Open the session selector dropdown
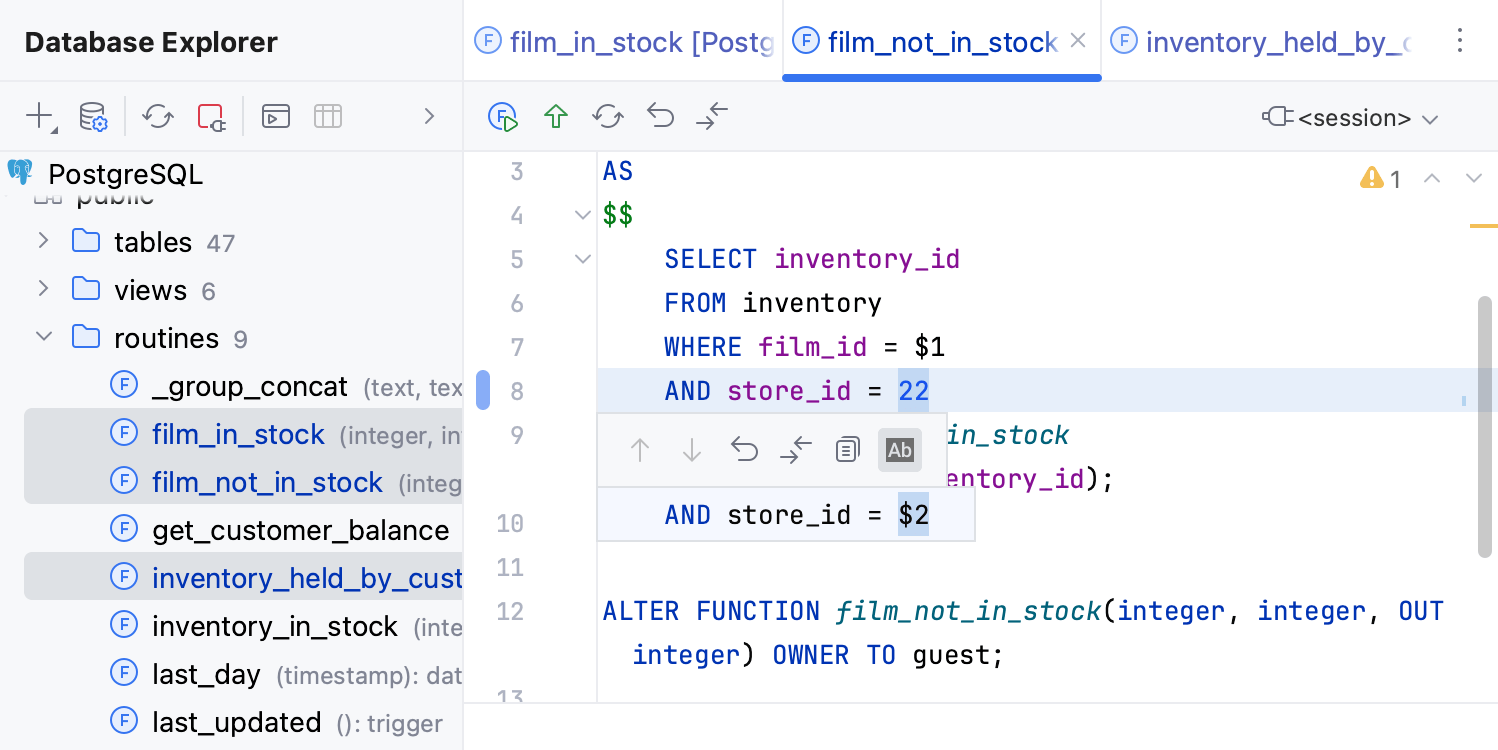The width and height of the screenshot is (1498, 750). (x=1350, y=116)
